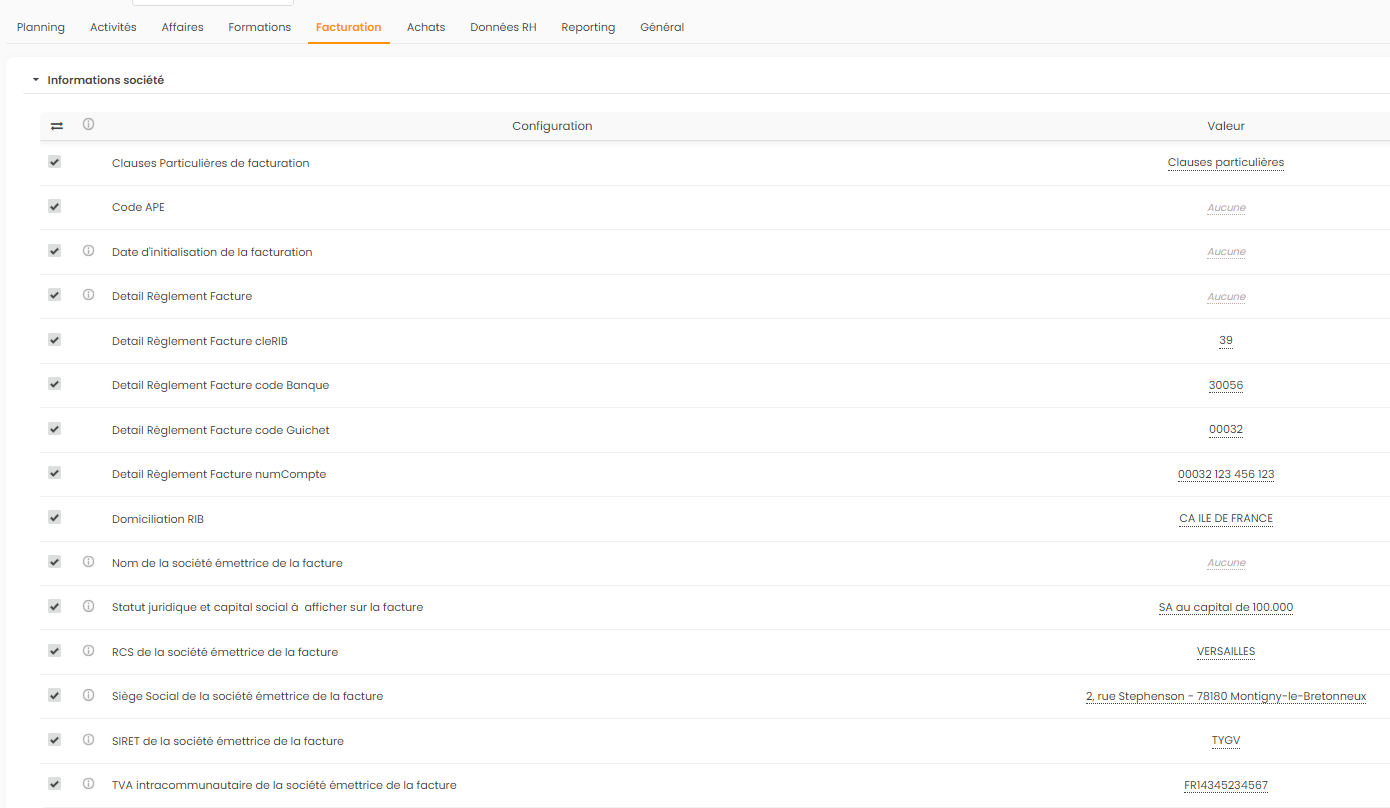Image resolution: width=1390 pixels, height=808 pixels.
Task: Click info icon for Nom de la société émettrice
Action: pyautogui.click(x=88, y=562)
